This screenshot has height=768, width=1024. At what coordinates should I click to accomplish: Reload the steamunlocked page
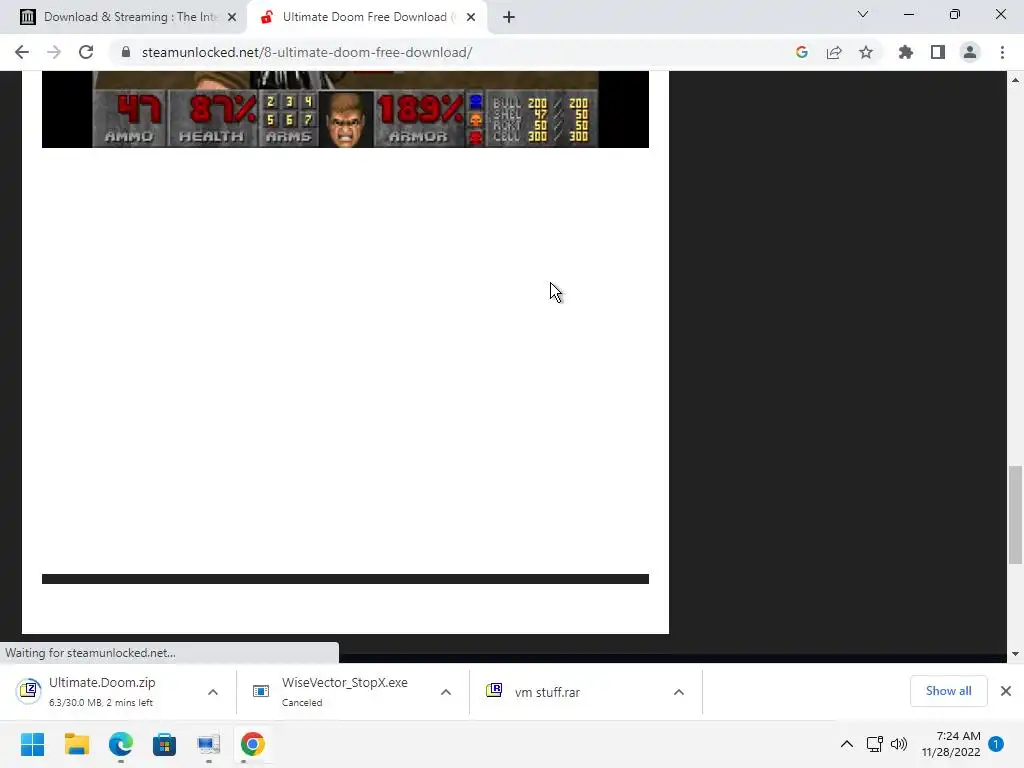[x=86, y=52]
